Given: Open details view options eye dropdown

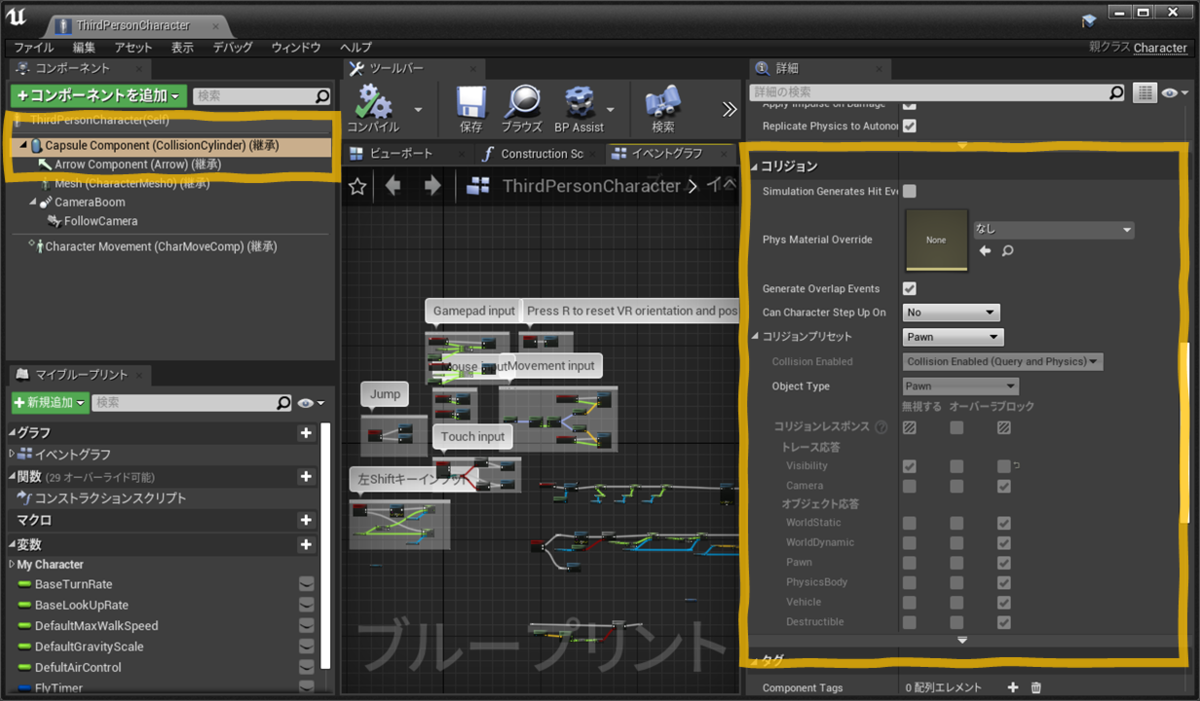Looking at the screenshot, I should tap(1175, 92).
